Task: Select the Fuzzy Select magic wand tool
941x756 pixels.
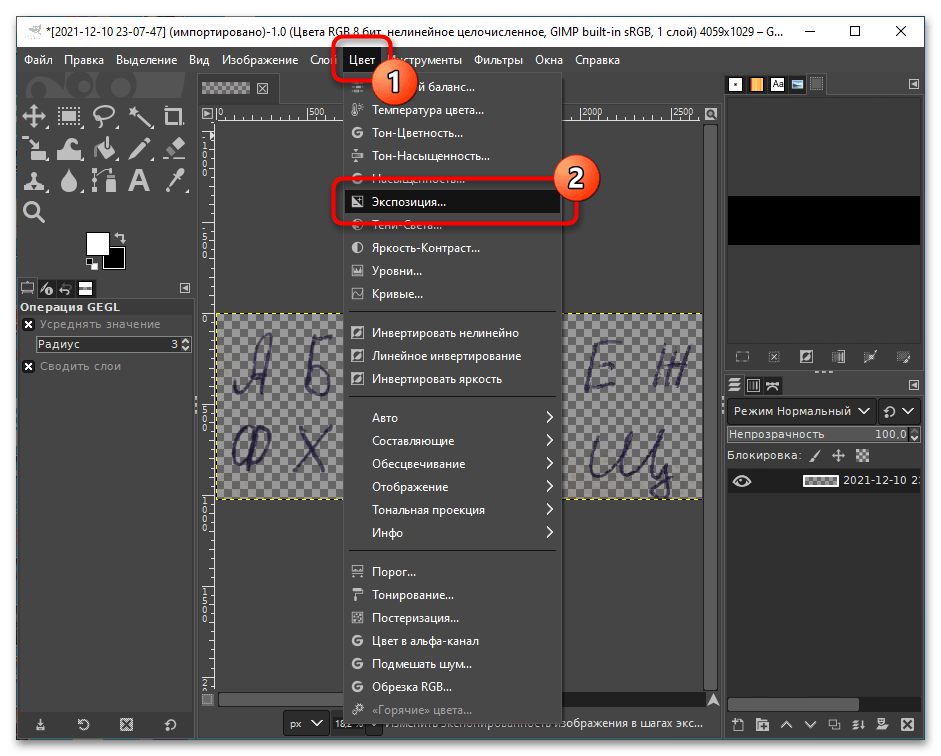Action: tap(139, 116)
